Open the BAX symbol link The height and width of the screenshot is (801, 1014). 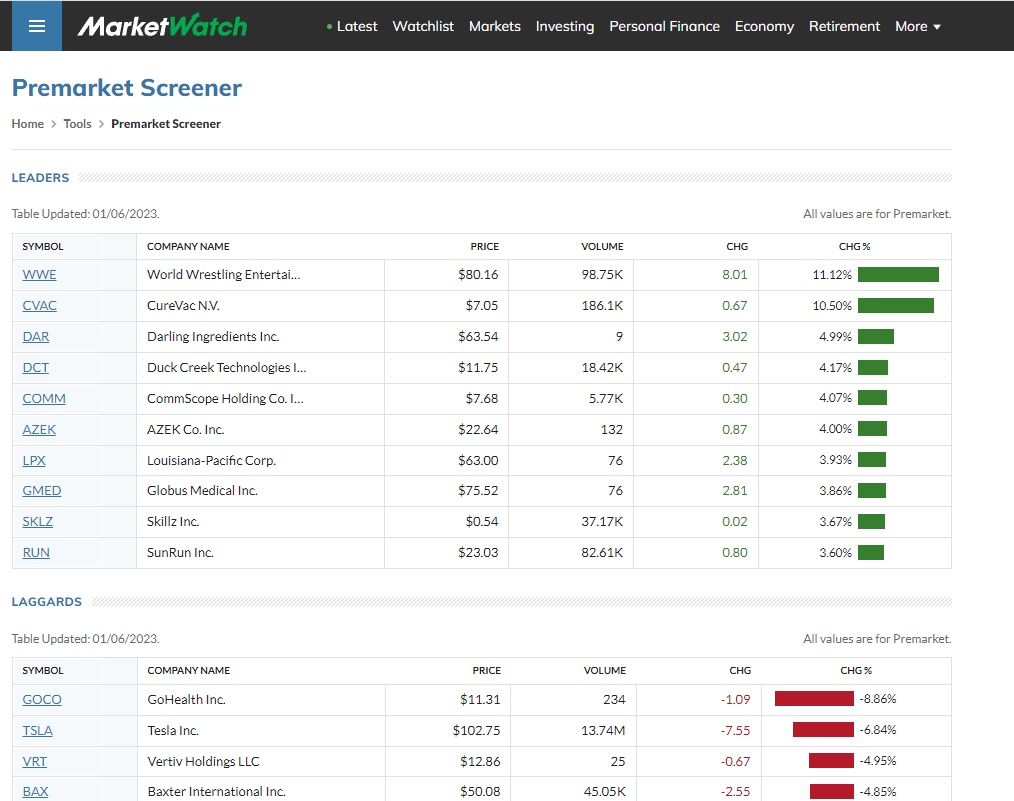[x=36, y=792]
